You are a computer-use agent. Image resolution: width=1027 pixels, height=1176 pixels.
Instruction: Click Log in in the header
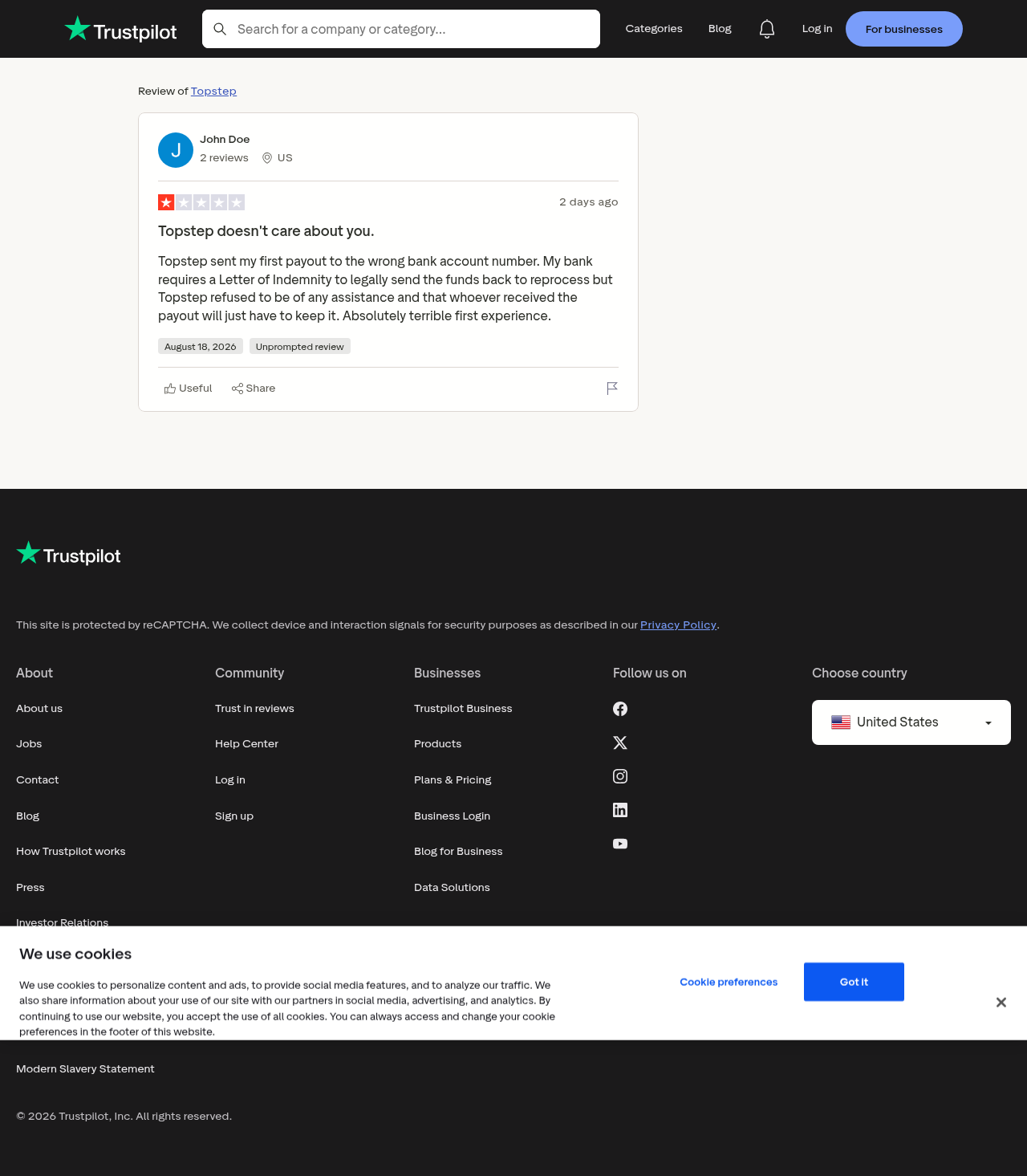tap(817, 29)
